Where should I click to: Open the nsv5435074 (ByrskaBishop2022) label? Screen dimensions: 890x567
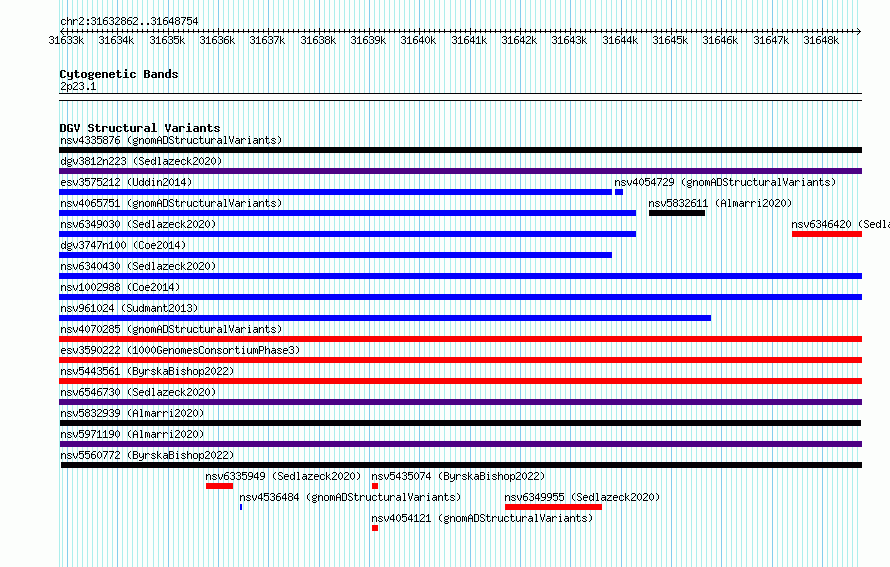click(458, 476)
